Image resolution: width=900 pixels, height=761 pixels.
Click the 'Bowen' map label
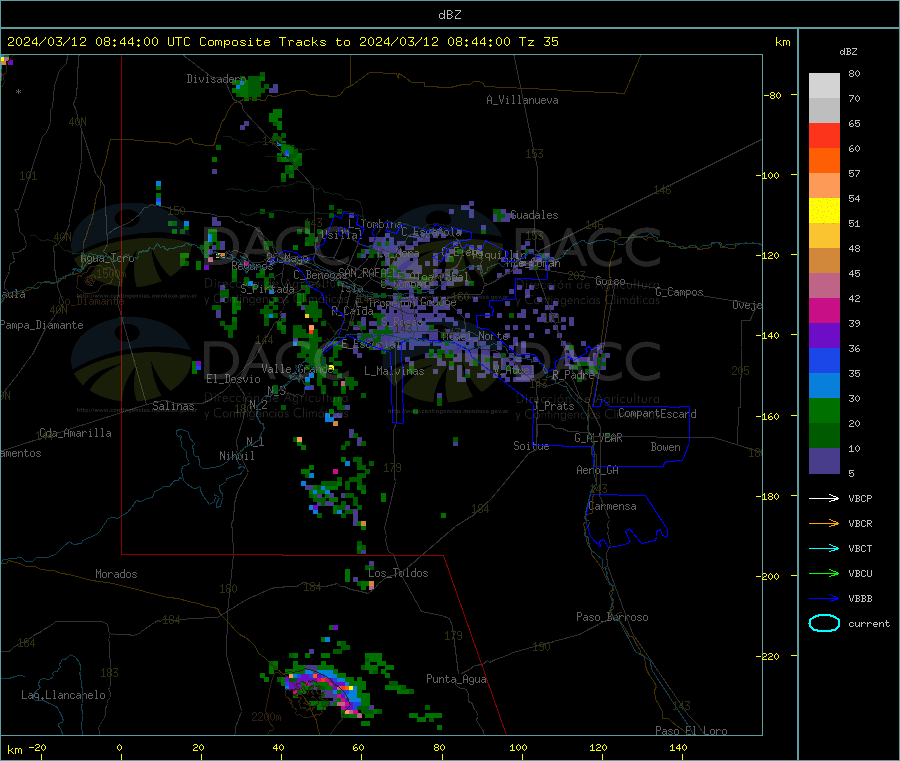click(x=665, y=447)
